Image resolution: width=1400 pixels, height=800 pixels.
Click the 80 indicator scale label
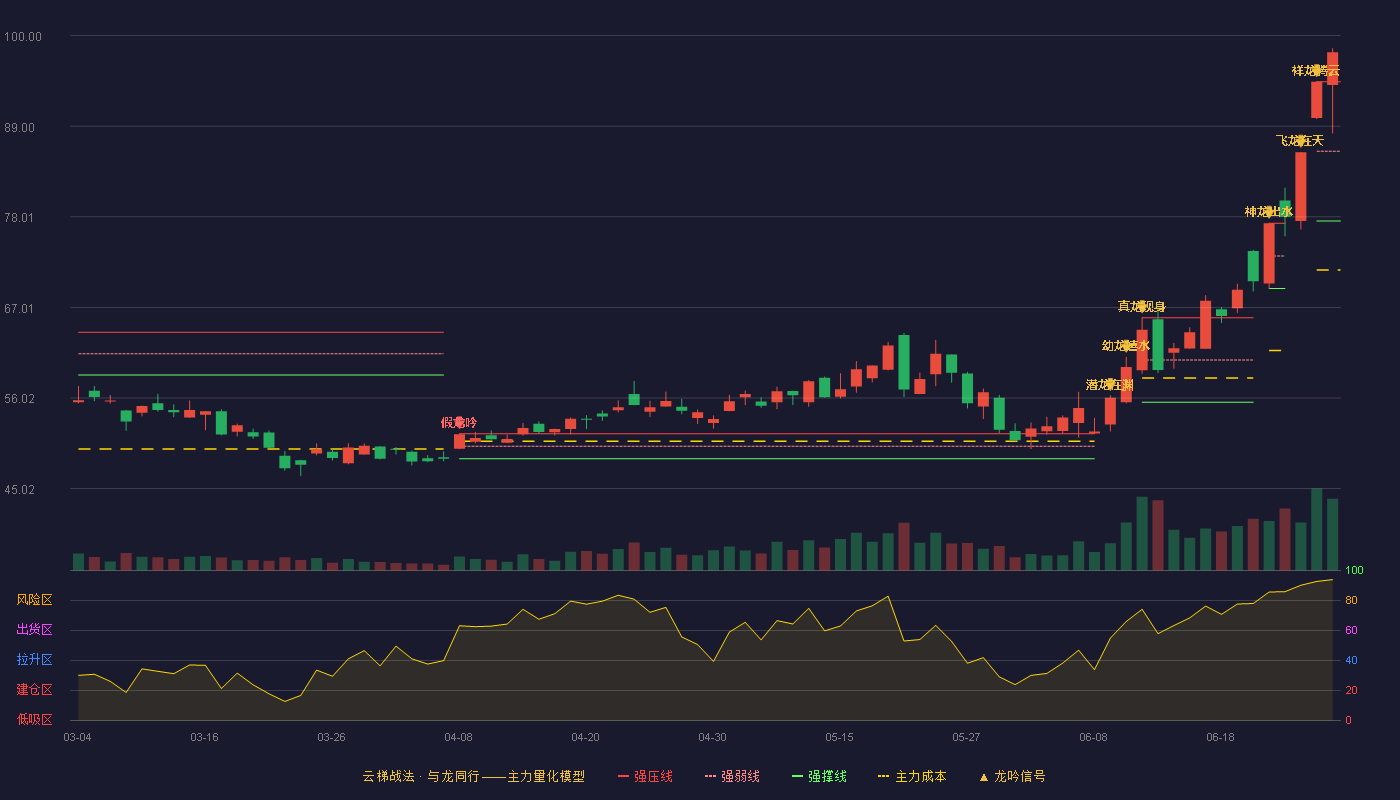tap(1351, 601)
